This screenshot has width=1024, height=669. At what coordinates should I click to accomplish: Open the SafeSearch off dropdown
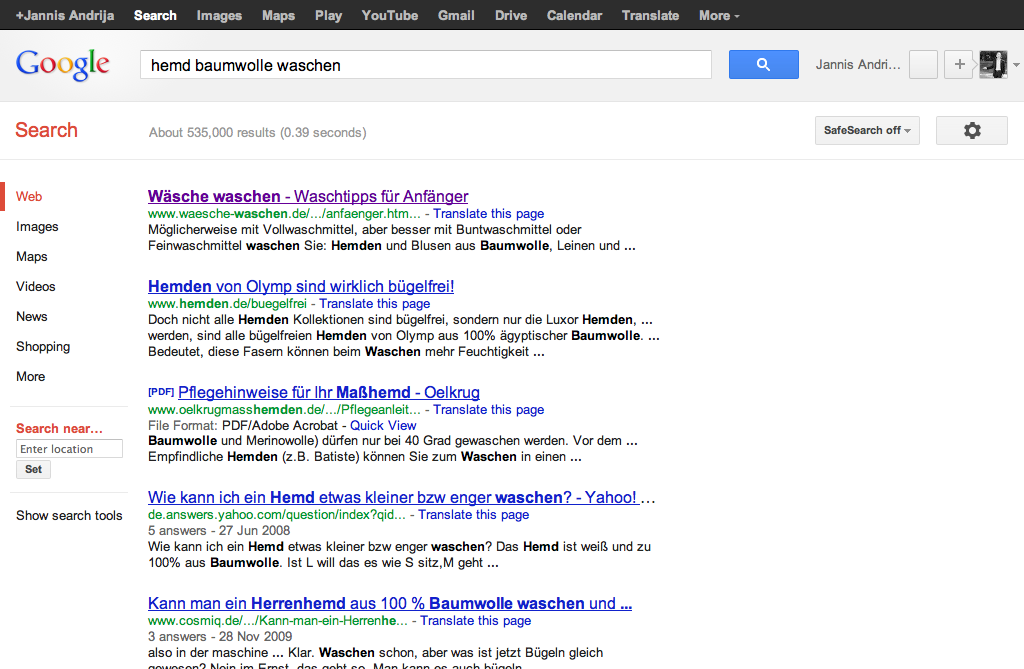867,131
